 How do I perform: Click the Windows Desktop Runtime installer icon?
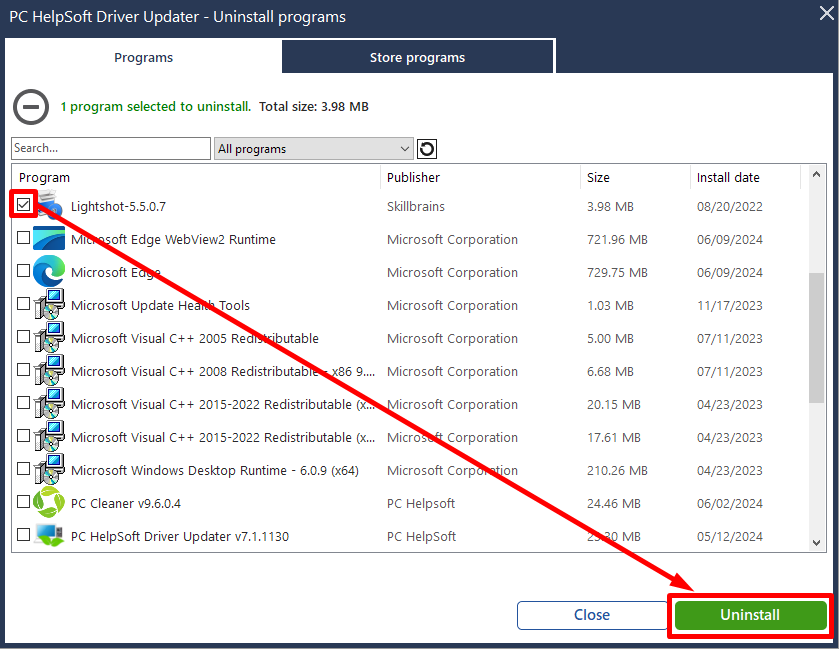tap(49, 470)
